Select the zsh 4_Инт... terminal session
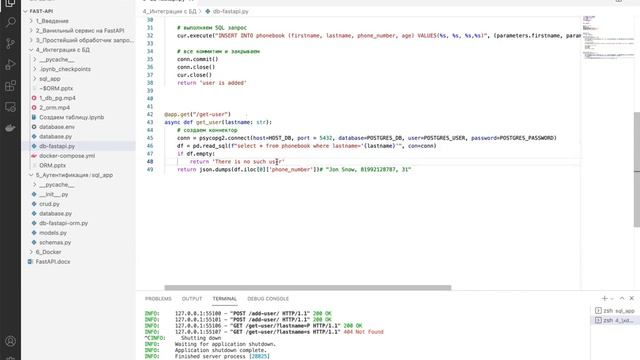The height and width of the screenshot is (360, 640). tap(615, 320)
